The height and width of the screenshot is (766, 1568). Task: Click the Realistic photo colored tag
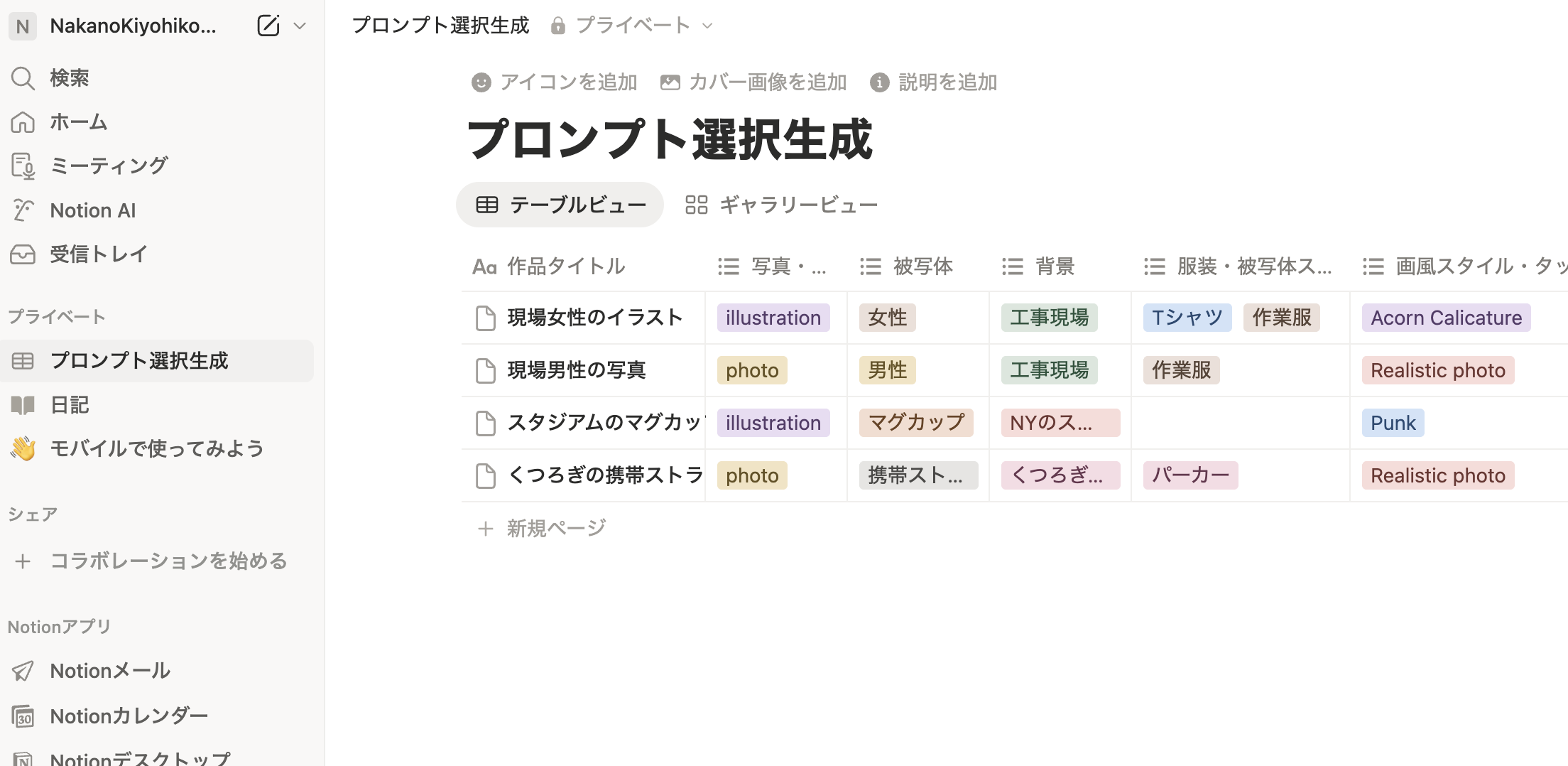[1437, 369]
